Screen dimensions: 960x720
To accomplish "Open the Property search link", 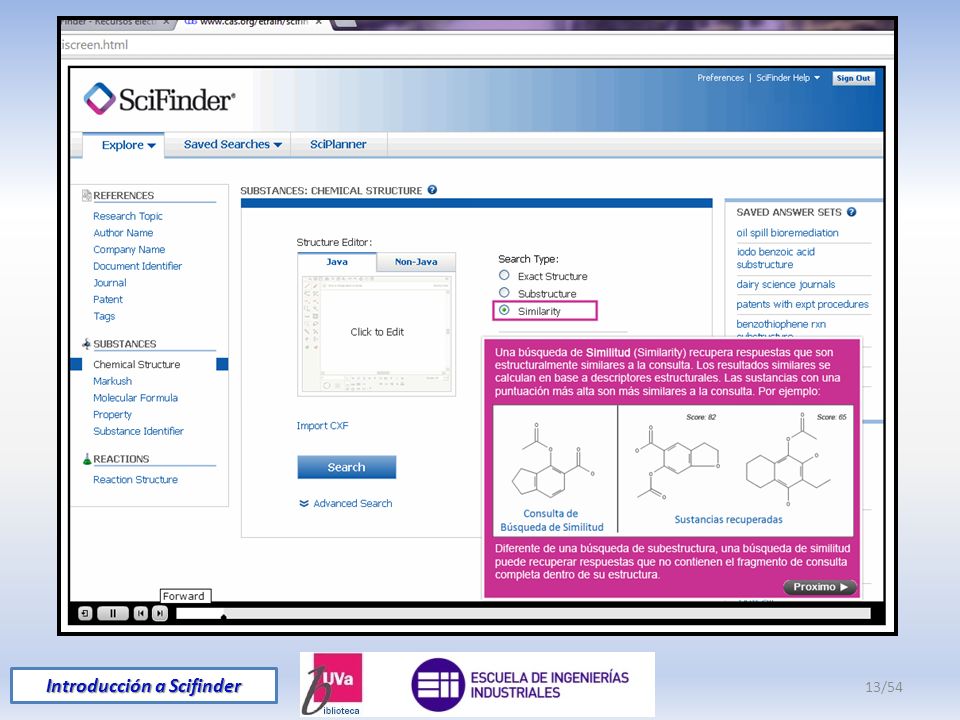I will tap(112, 414).
